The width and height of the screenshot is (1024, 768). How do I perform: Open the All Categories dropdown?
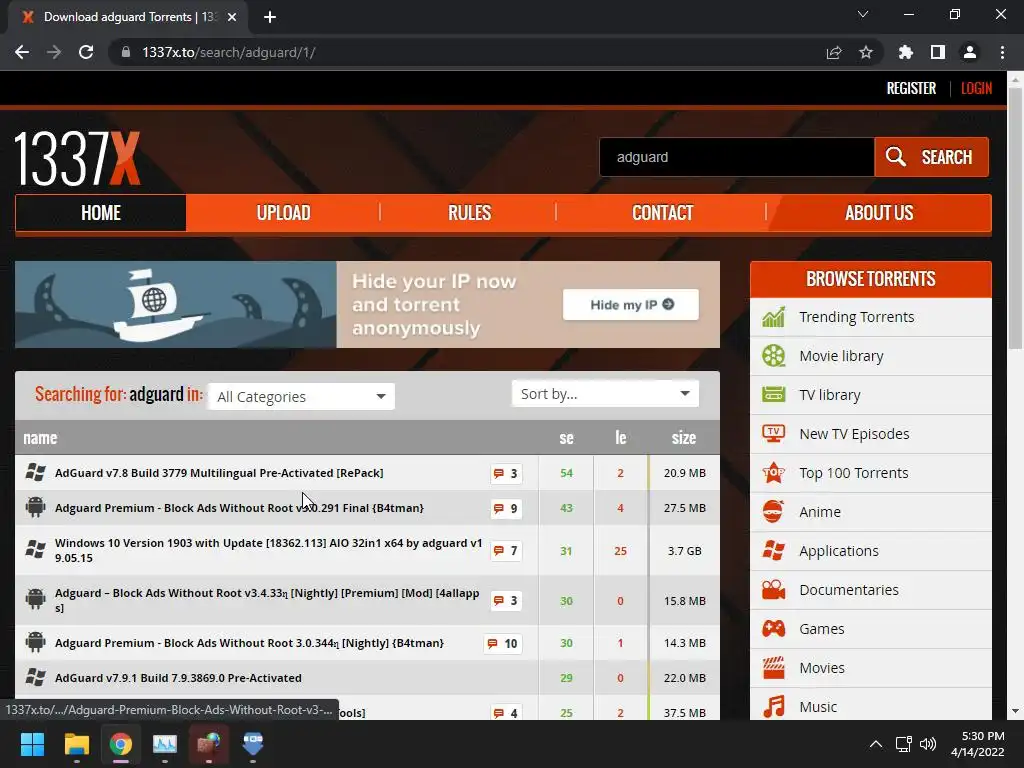pyautogui.click(x=301, y=396)
